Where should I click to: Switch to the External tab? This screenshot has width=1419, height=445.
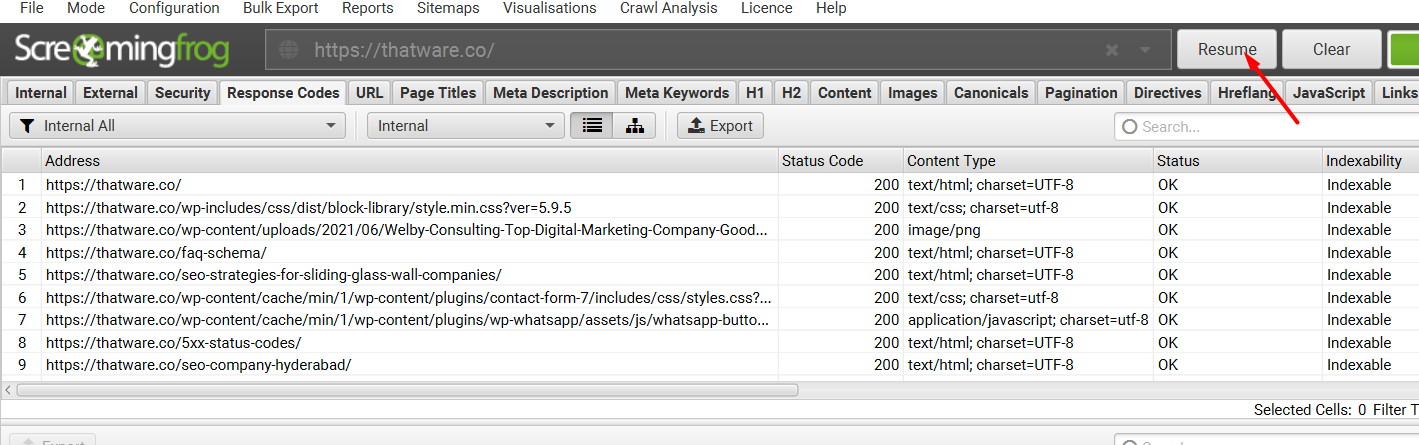pos(110,93)
